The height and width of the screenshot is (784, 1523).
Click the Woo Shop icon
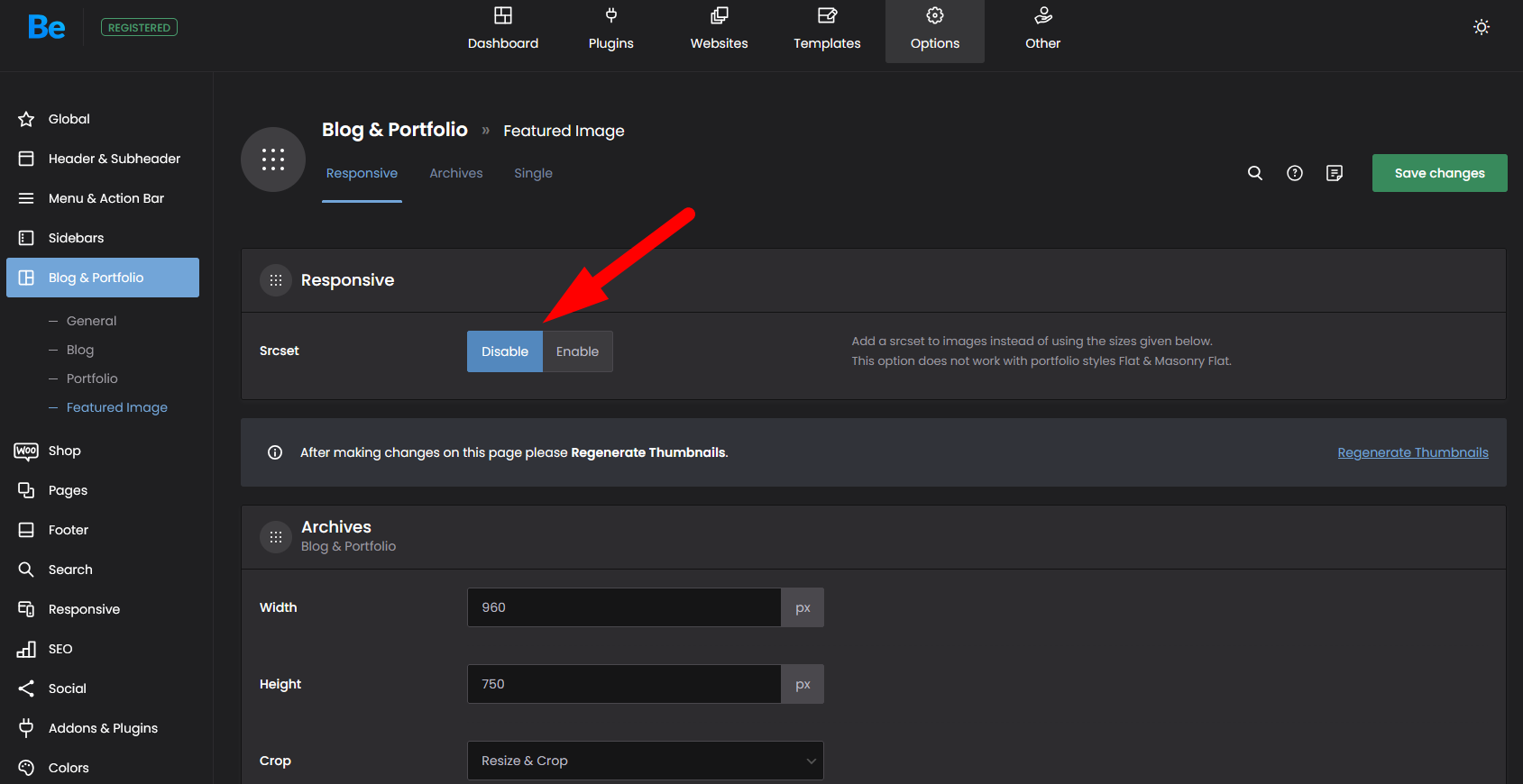click(26, 451)
